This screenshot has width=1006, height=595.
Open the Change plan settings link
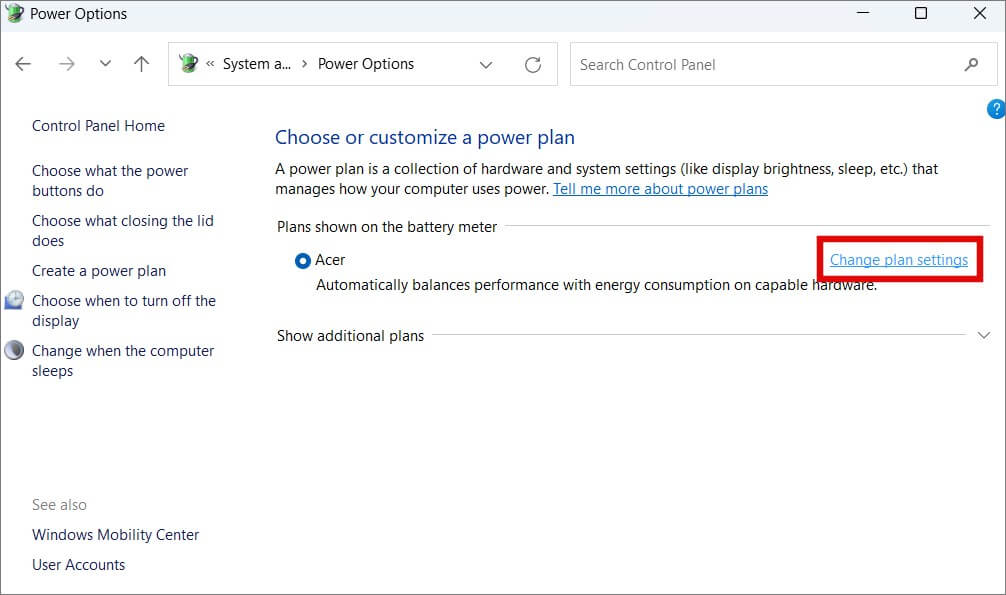[898, 260]
